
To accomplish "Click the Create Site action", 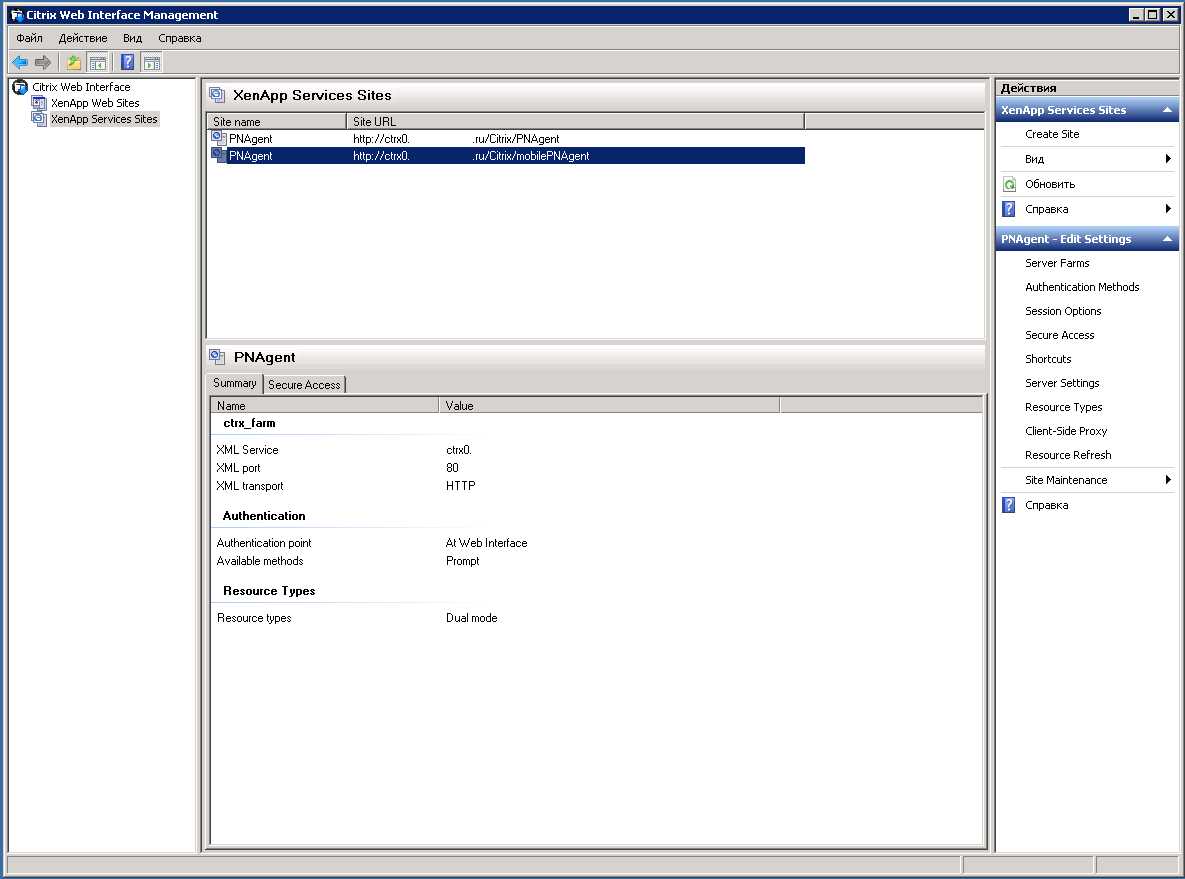I will tap(1052, 134).
